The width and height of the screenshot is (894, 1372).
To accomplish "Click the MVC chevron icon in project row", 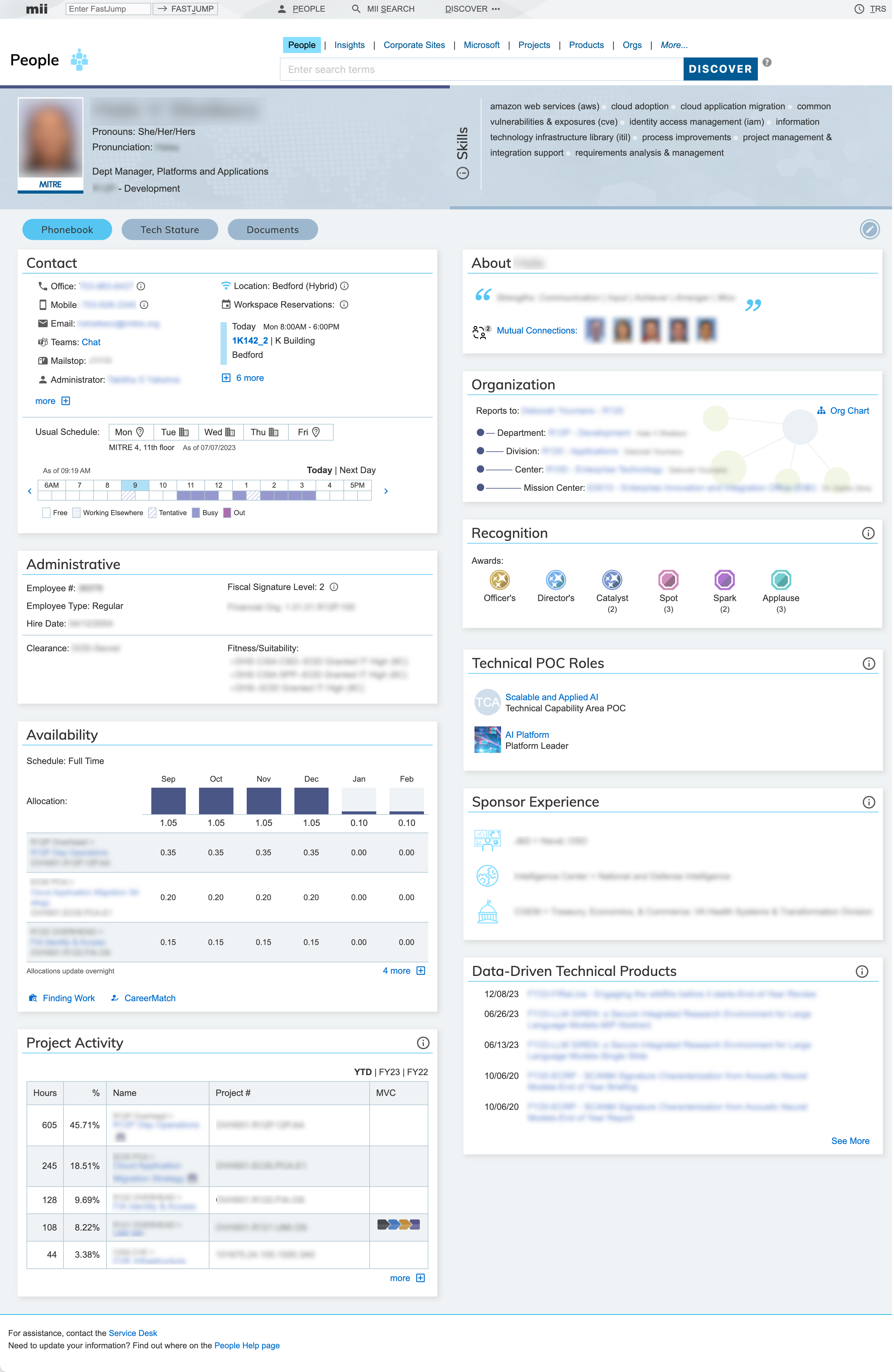I will click(398, 1224).
